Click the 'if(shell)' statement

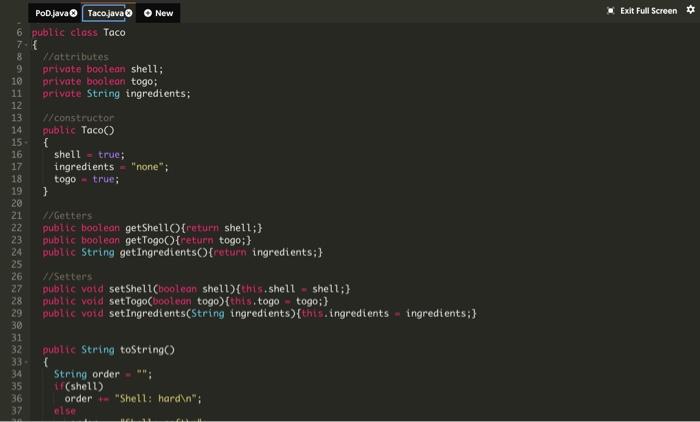79,386
